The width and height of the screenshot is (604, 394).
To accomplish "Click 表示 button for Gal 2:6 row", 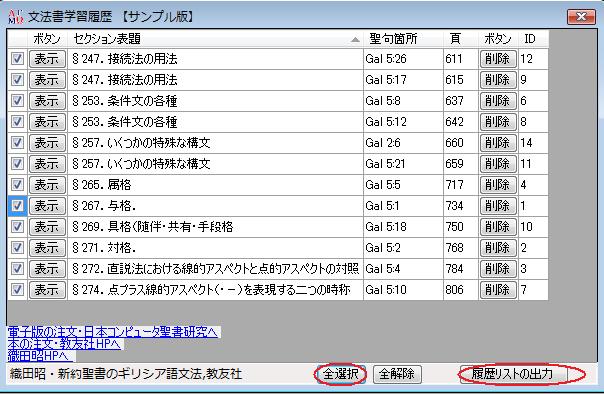I will 47,143.
